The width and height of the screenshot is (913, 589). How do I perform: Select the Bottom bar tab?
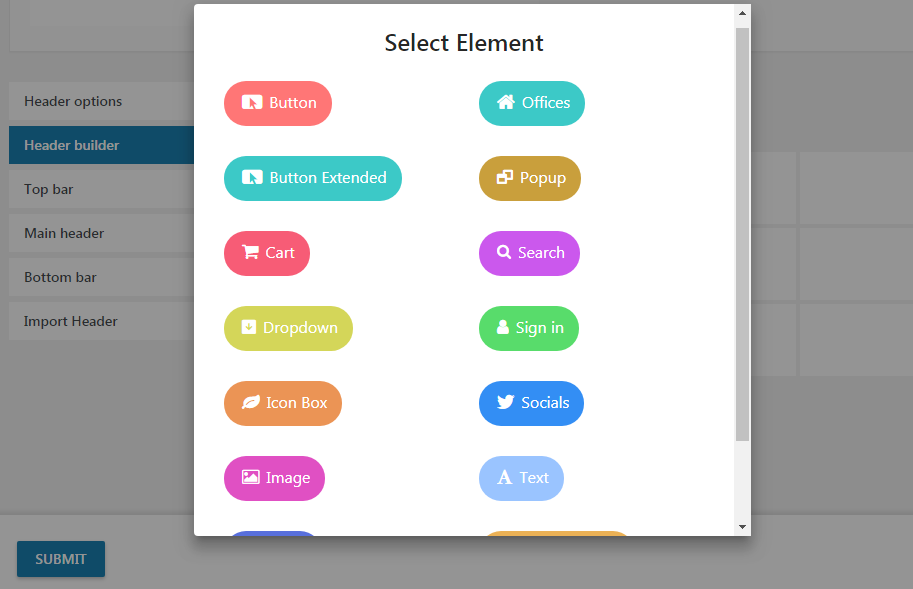pos(60,277)
